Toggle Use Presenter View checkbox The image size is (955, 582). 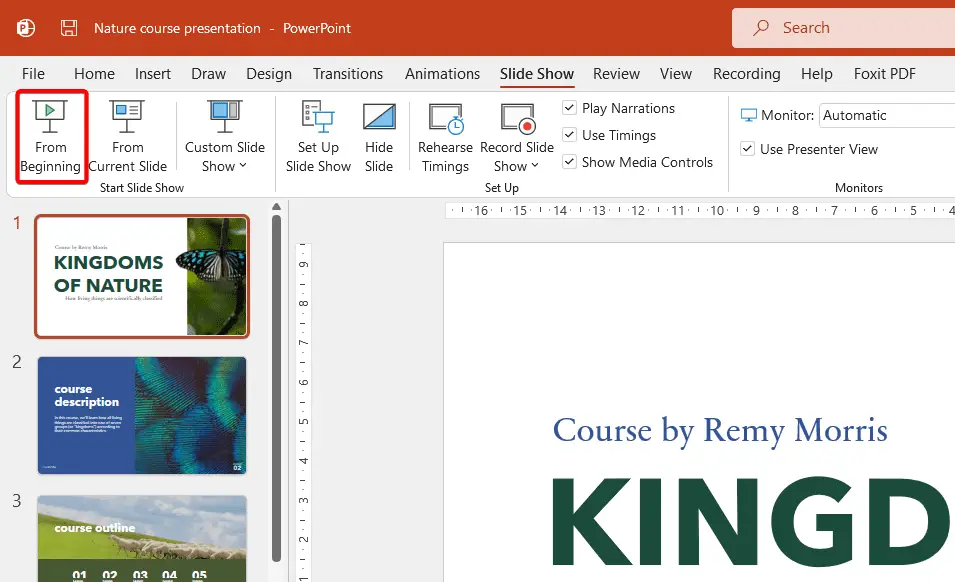point(747,149)
